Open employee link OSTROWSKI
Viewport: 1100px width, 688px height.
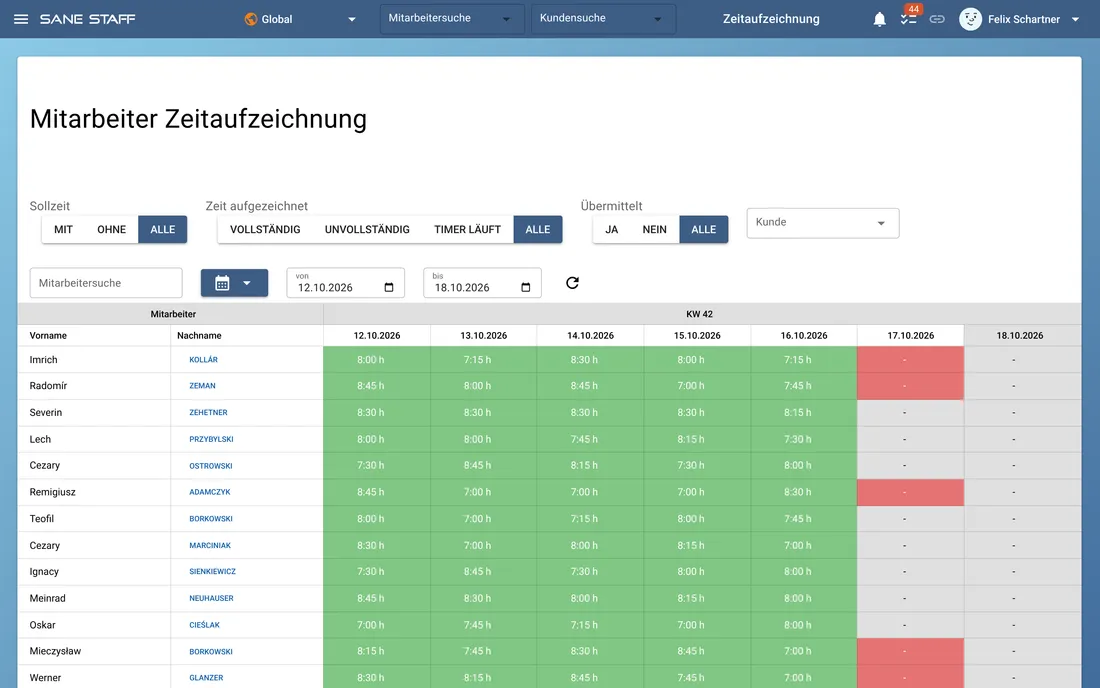click(x=210, y=466)
